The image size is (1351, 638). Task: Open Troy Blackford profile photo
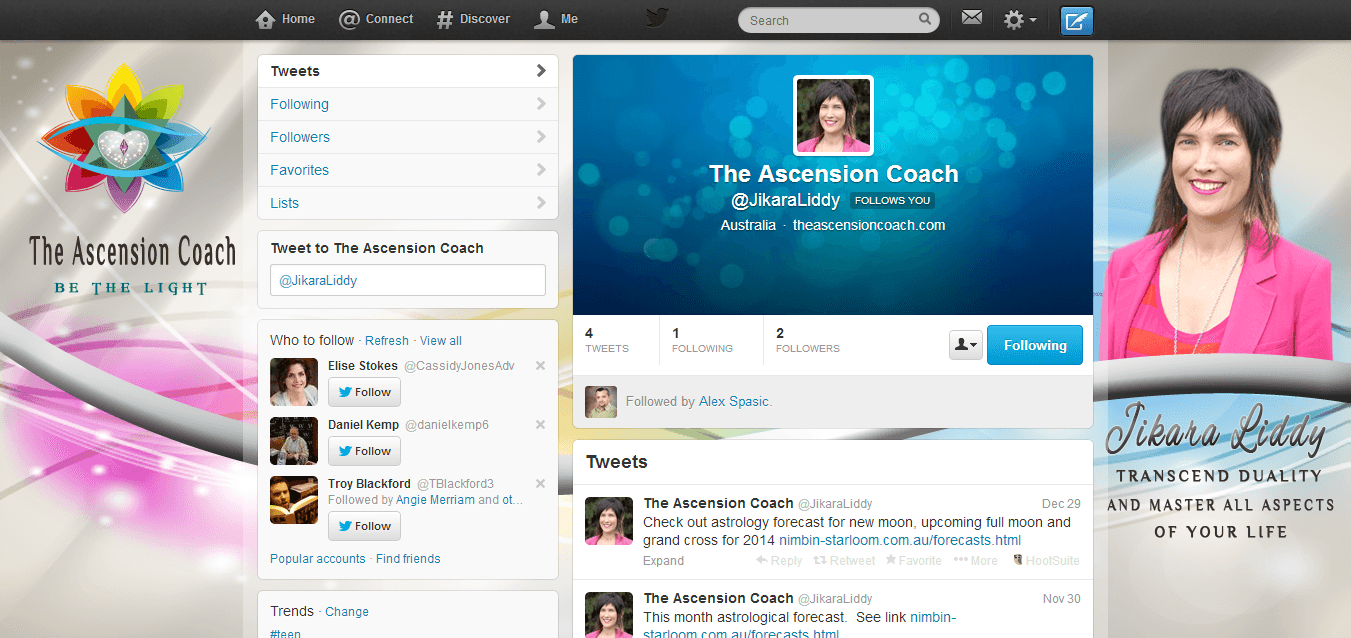[x=294, y=500]
